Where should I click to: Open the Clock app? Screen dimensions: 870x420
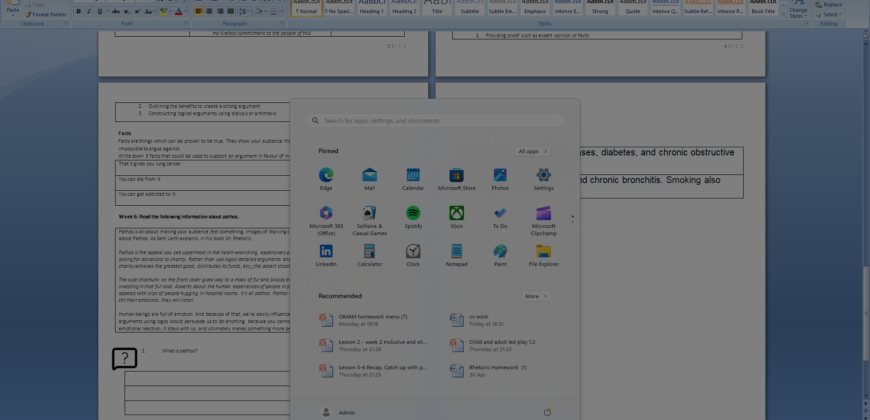413,256
